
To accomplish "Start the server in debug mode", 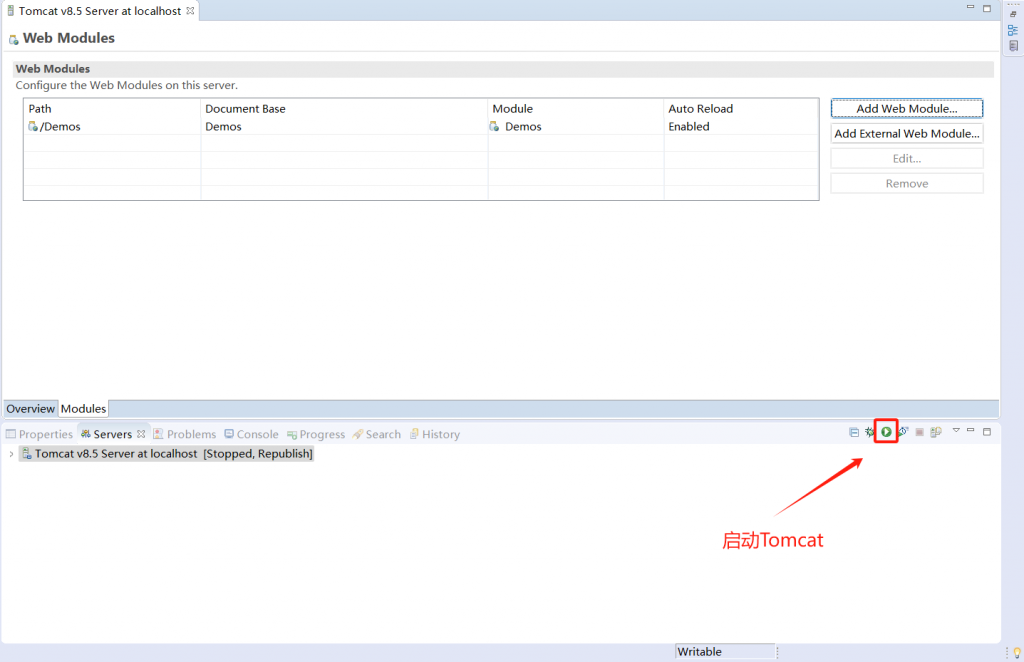I will point(870,432).
